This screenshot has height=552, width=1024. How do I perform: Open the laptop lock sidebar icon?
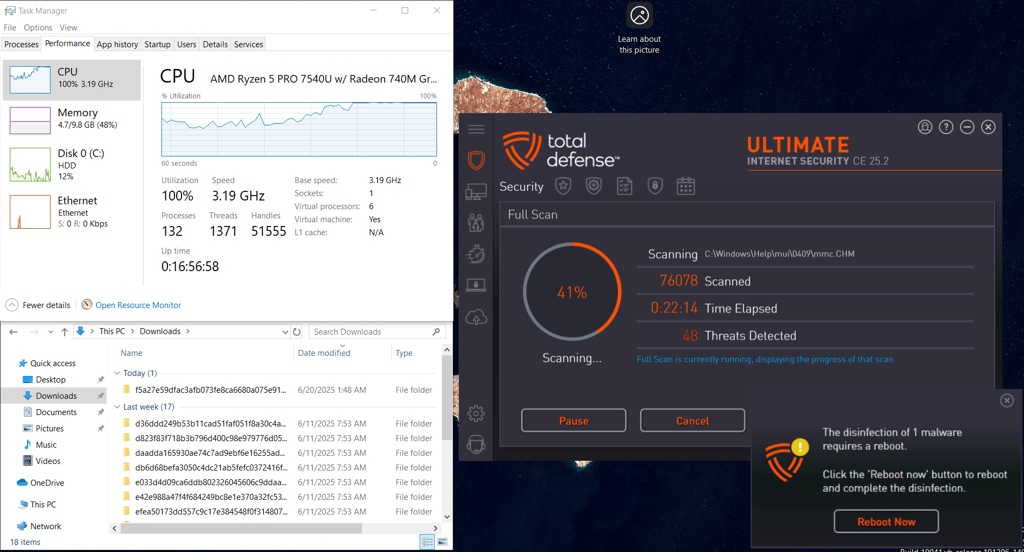(476, 285)
